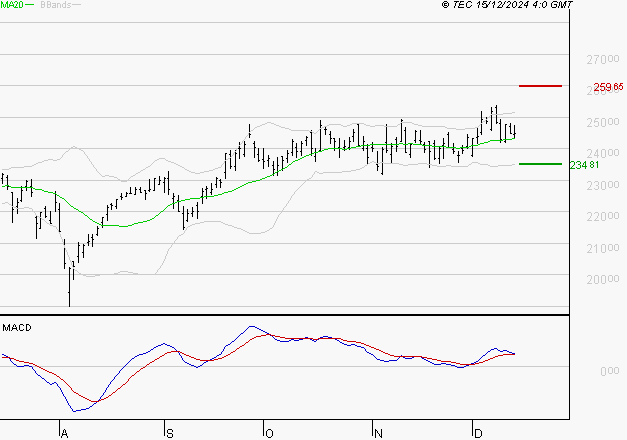Click the 240.00 price axis label
This screenshot has width=627, height=440.
603,153
